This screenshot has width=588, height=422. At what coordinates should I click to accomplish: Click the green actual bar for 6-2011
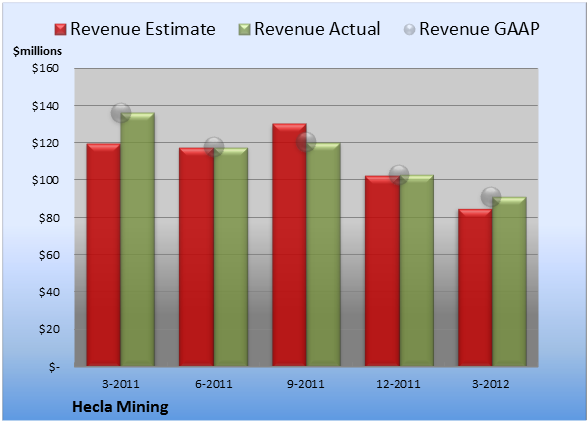[x=231, y=257]
